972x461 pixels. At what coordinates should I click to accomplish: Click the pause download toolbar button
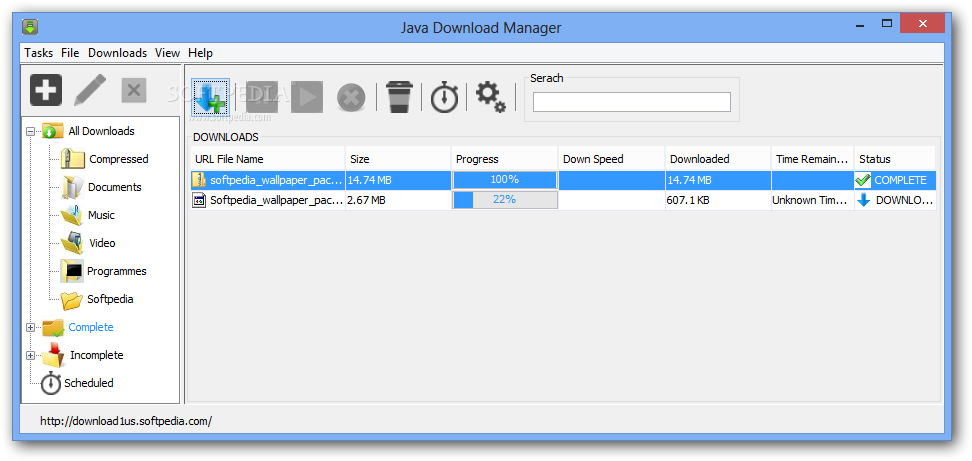point(262,97)
